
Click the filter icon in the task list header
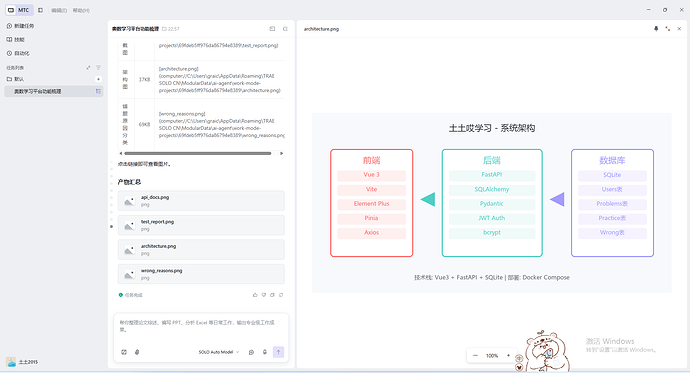pyautogui.click(x=98, y=68)
